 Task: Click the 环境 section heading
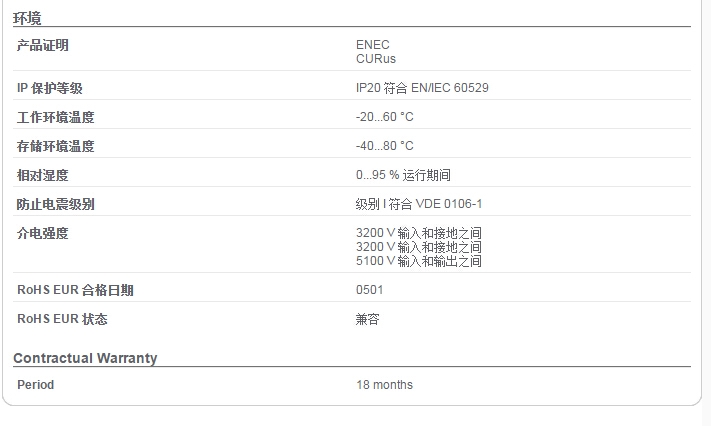27,18
